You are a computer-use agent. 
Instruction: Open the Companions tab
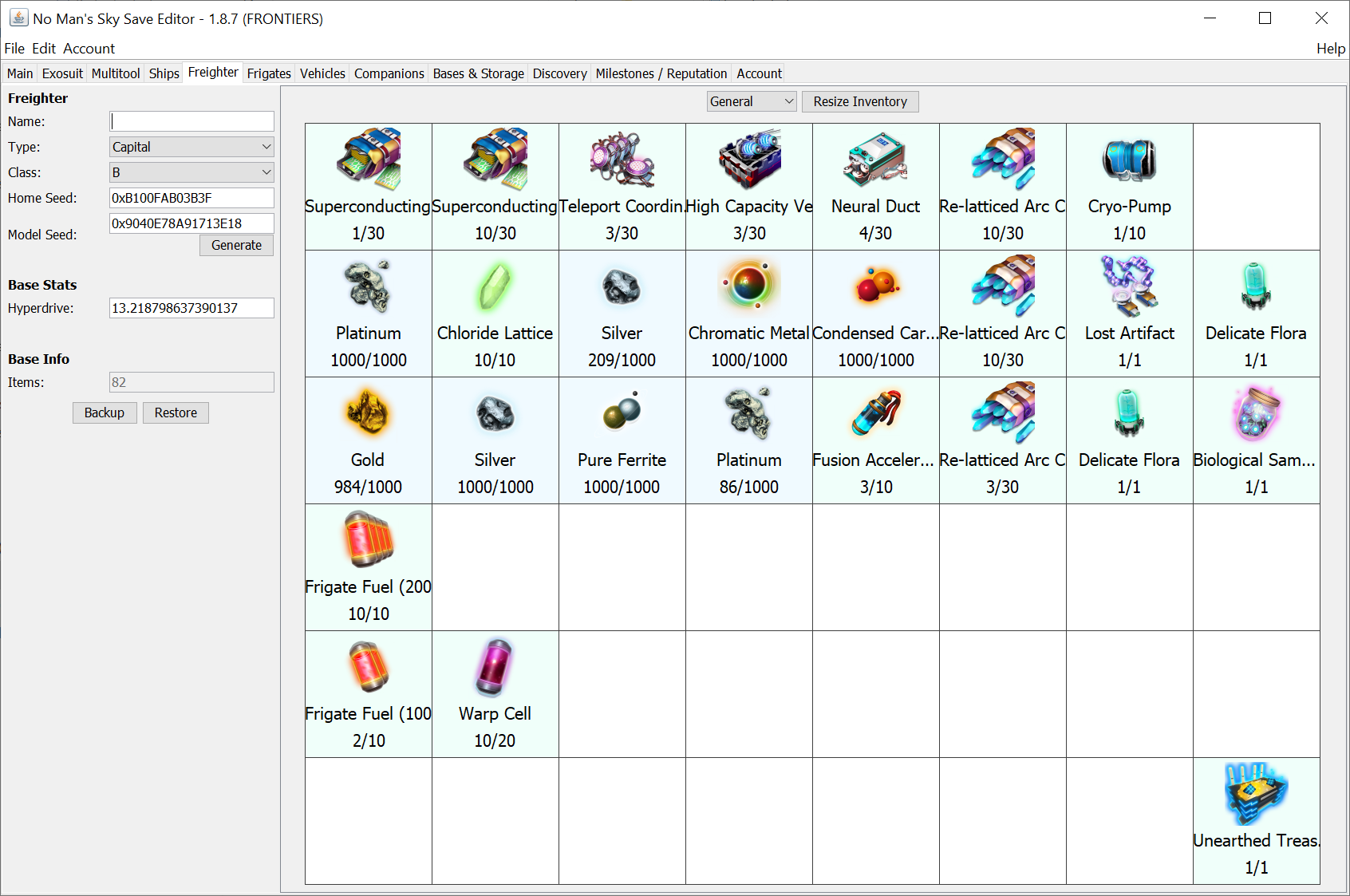389,73
